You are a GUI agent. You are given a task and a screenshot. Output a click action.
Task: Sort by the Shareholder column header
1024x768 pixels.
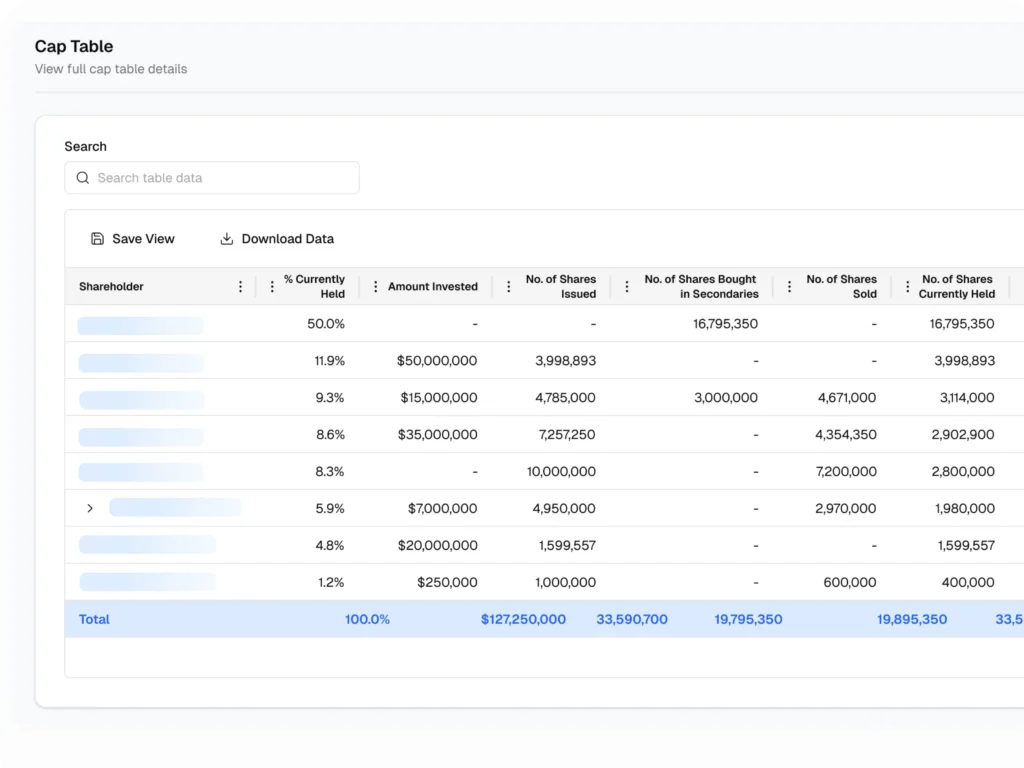point(112,286)
